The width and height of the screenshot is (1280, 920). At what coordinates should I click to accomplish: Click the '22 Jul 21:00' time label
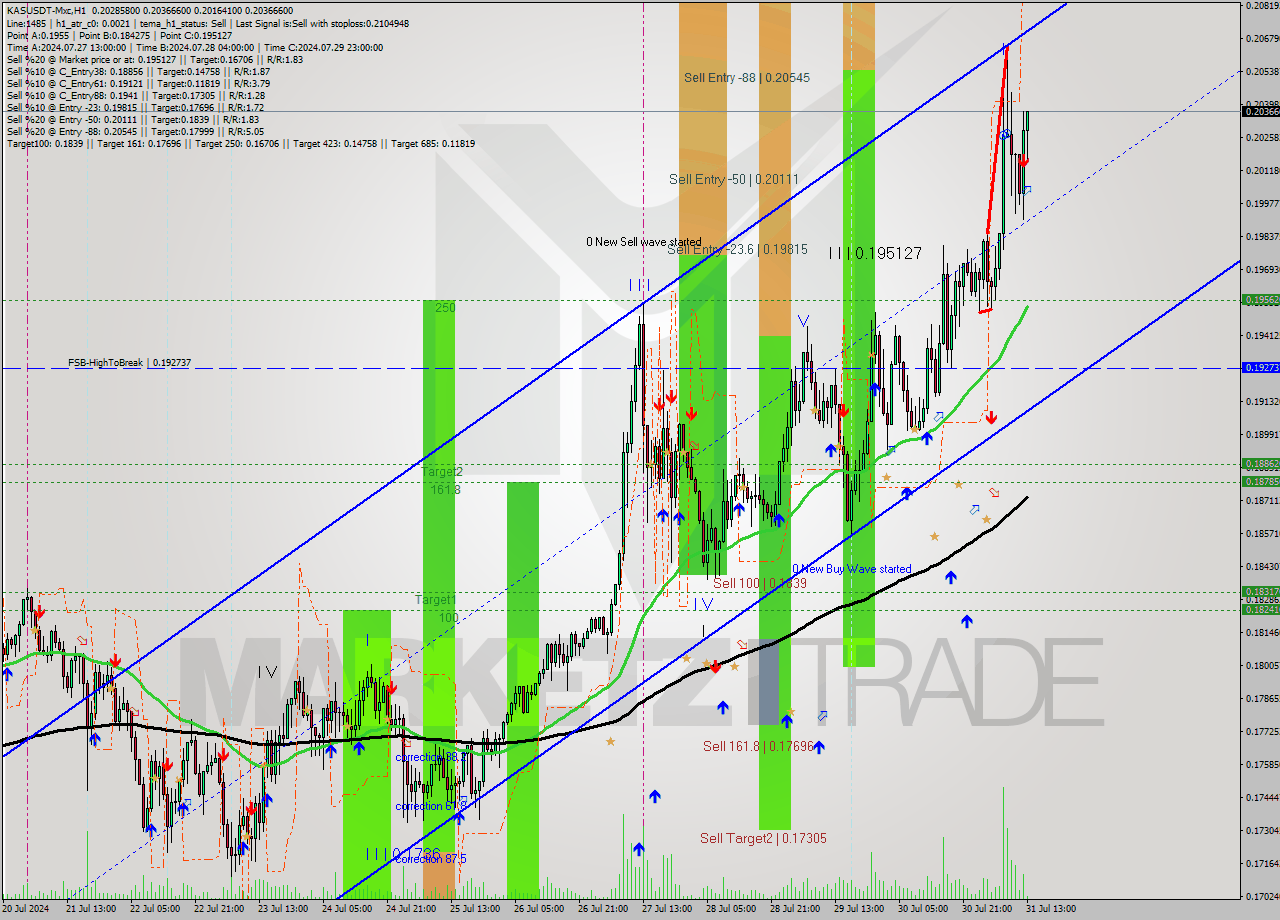(217, 909)
